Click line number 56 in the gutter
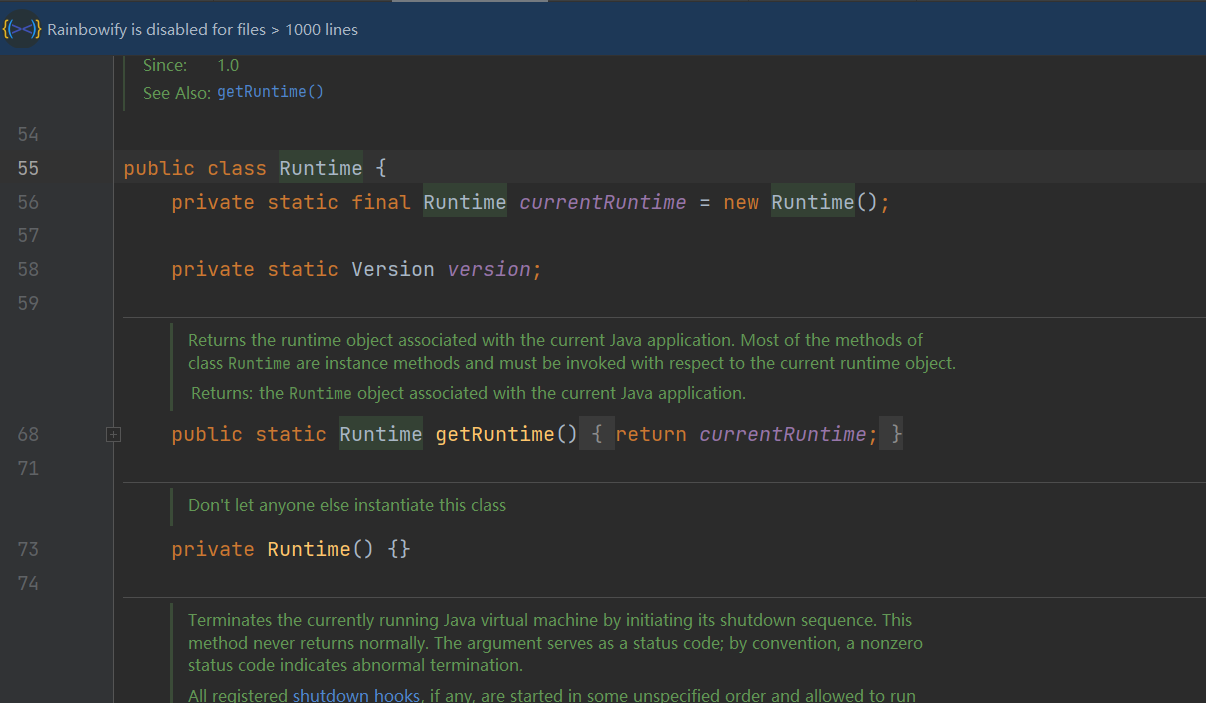Image resolution: width=1206 pixels, height=703 pixels. [x=28, y=202]
